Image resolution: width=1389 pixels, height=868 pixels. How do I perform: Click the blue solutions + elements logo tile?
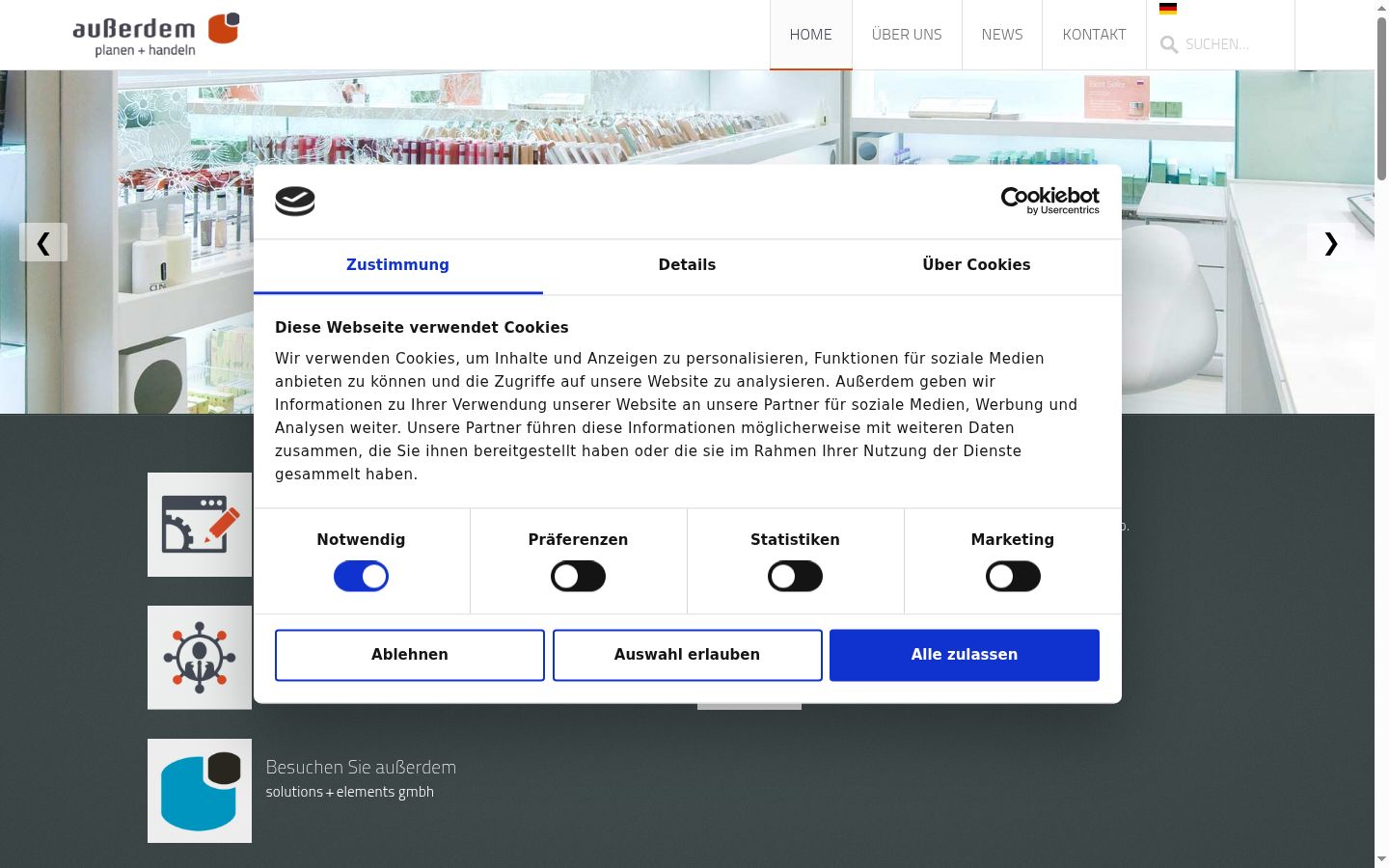200,791
